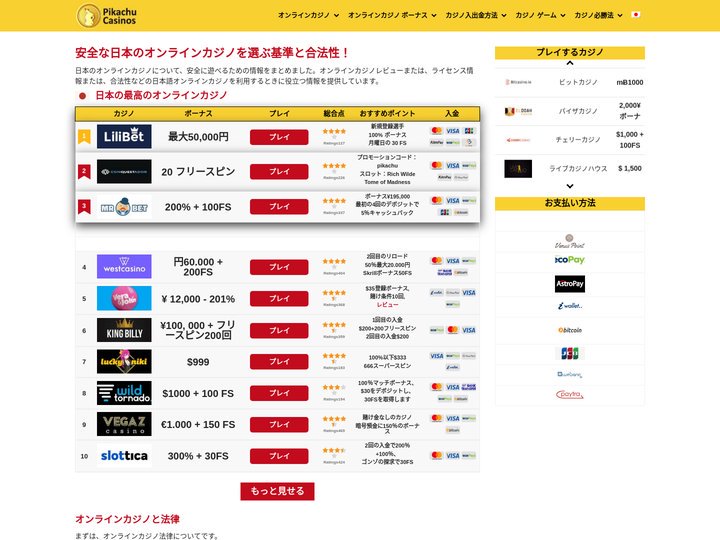
Task: Click the 200% + 100FS bonus text
Action: pyautogui.click(x=198, y=207)
